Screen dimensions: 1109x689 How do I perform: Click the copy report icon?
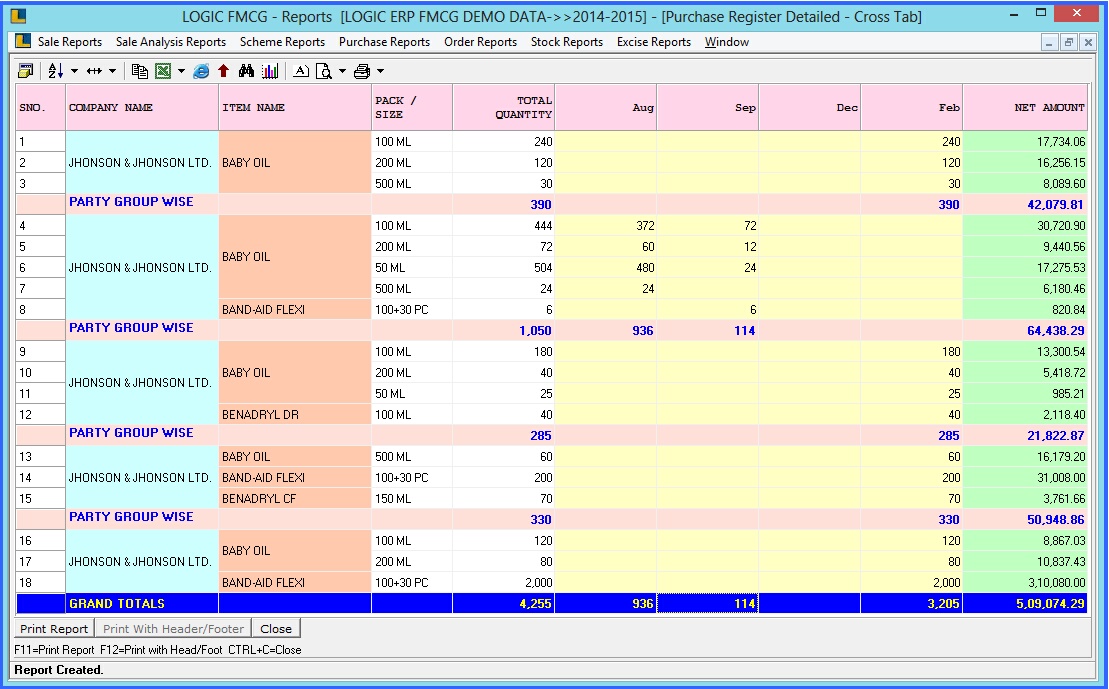click(x=140, y=71)
